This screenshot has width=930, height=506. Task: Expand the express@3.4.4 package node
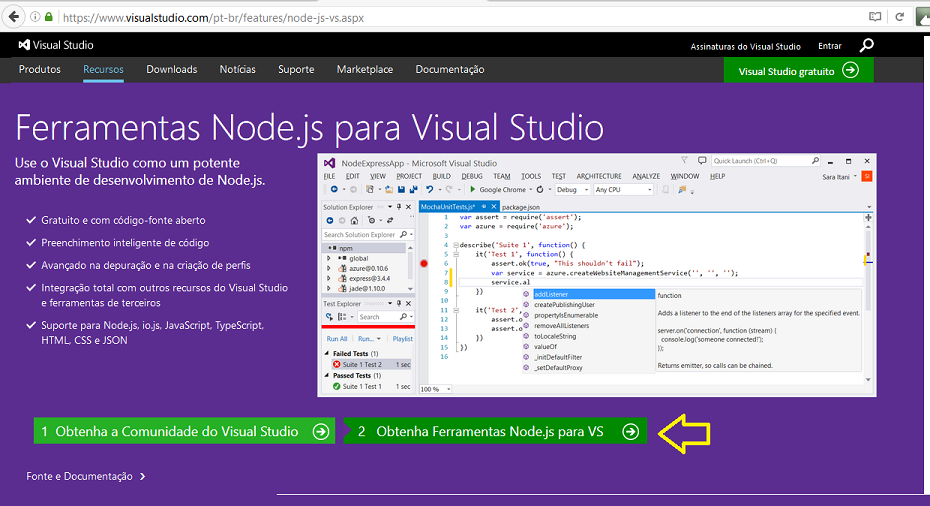click(x=329, y=278)
